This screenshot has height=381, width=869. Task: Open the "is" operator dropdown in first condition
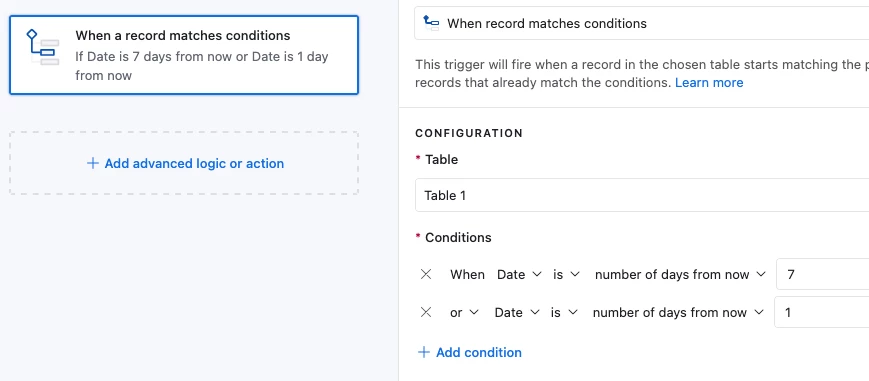tap(566, 274)
